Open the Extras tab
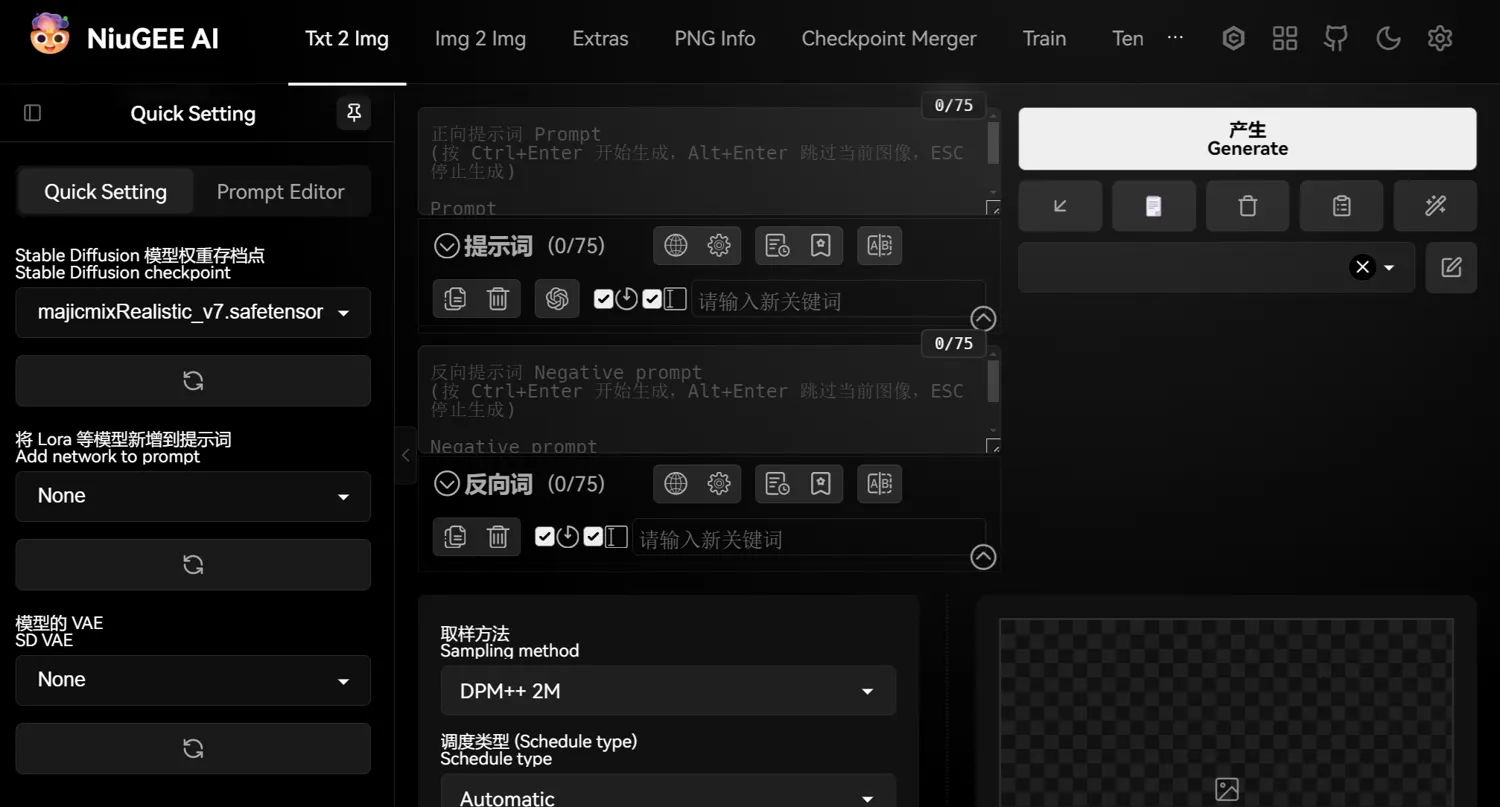The height and width of the screenshot is (807, 1500). (x=600, y=39)
